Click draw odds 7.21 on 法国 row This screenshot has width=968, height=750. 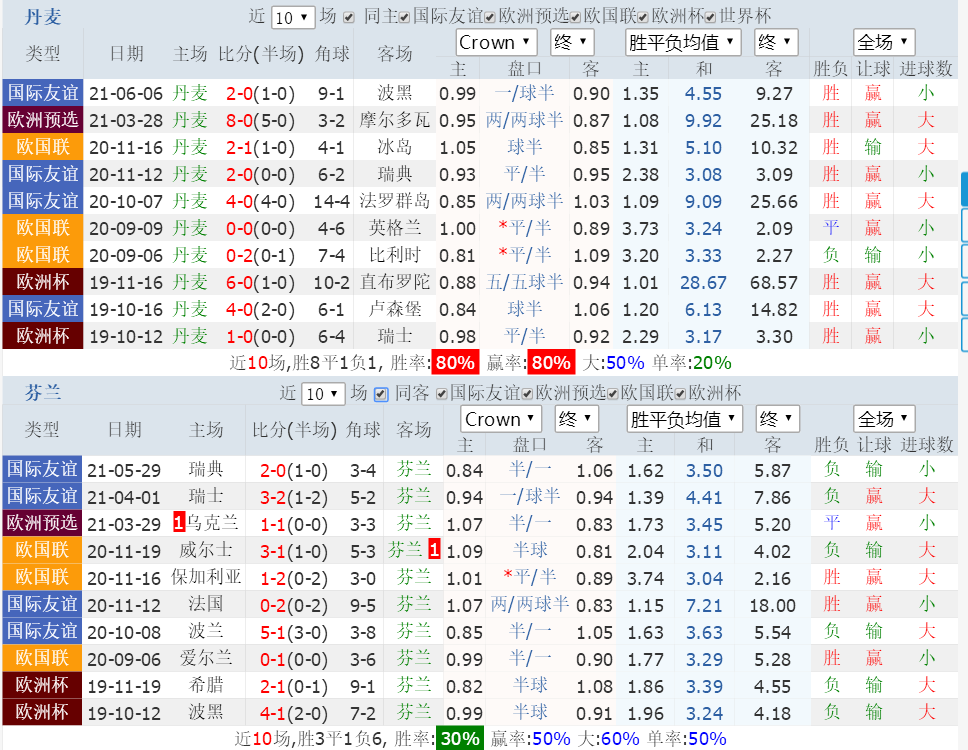(704, 606)
